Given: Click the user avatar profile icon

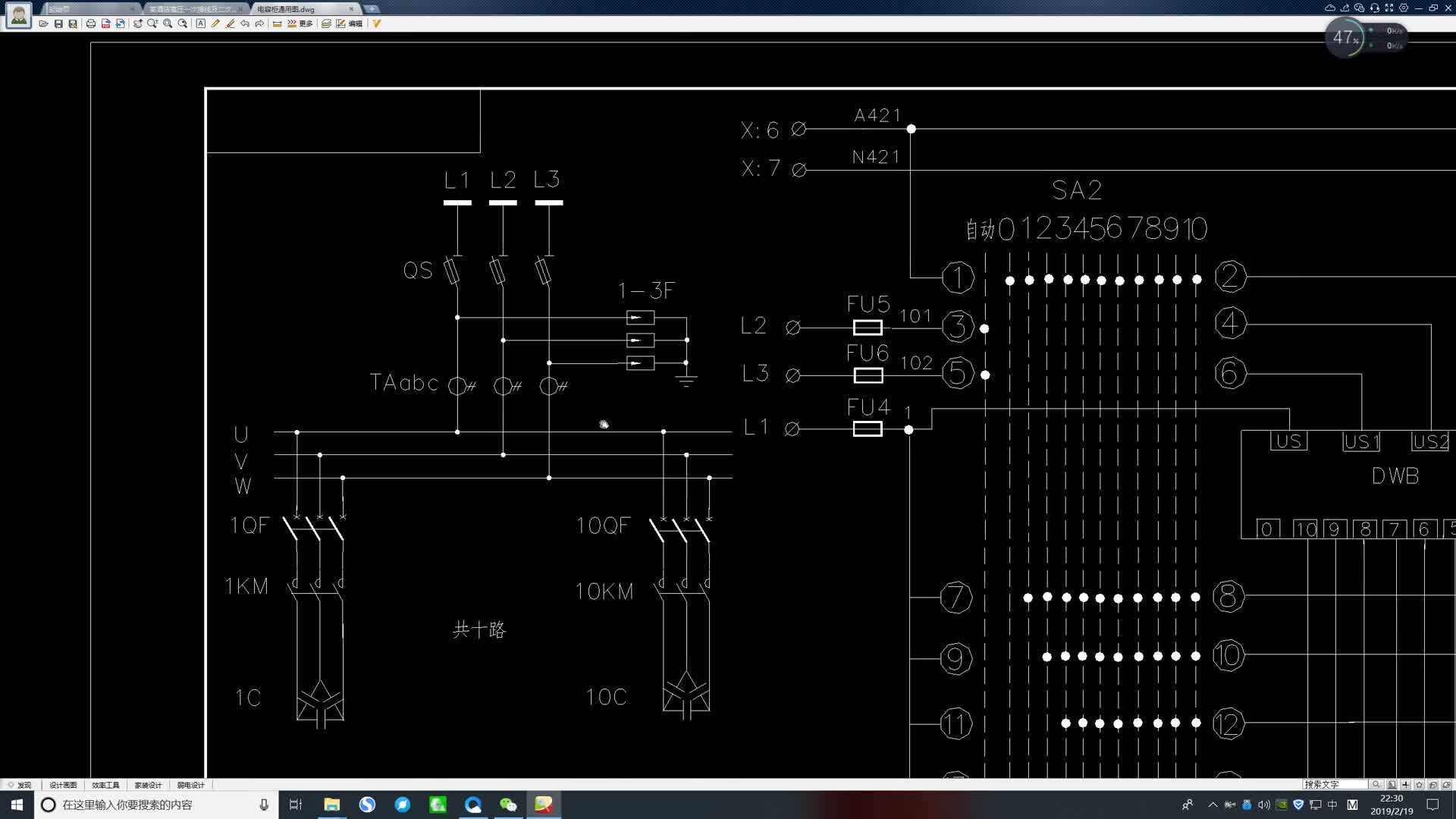Looking at the screenshot, I should coord(18,15).
